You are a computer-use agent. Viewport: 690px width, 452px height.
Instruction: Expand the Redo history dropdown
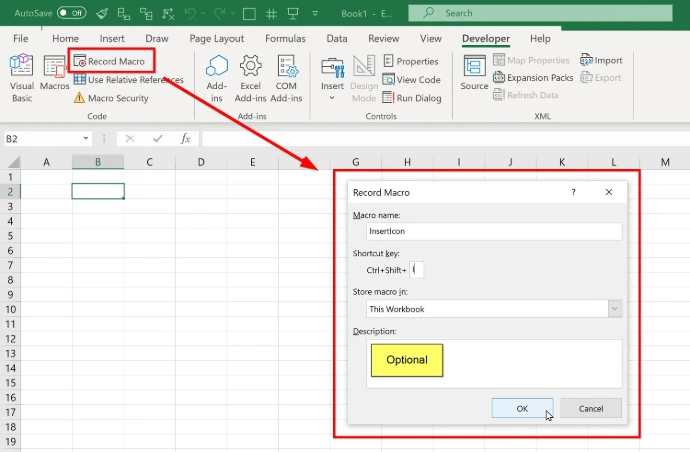click(233, 14)
